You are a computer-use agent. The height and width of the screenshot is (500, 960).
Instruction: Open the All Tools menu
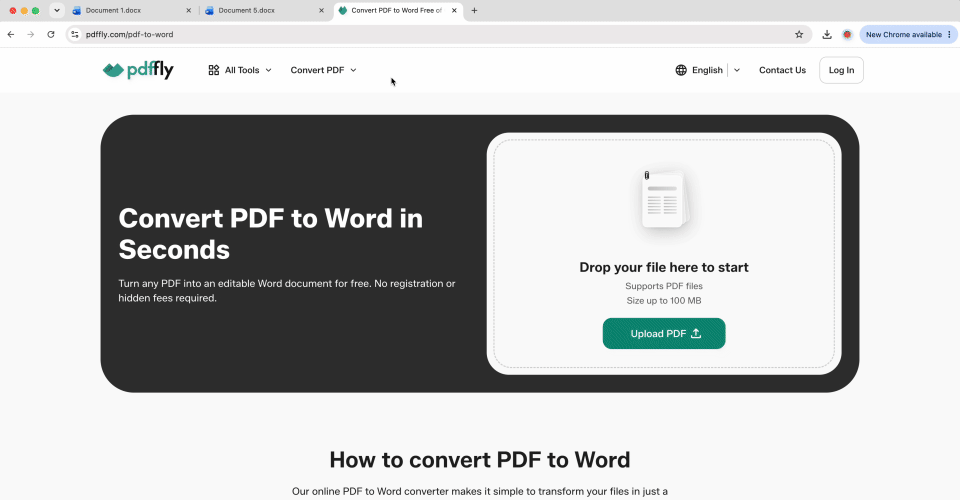click(239, 70)
